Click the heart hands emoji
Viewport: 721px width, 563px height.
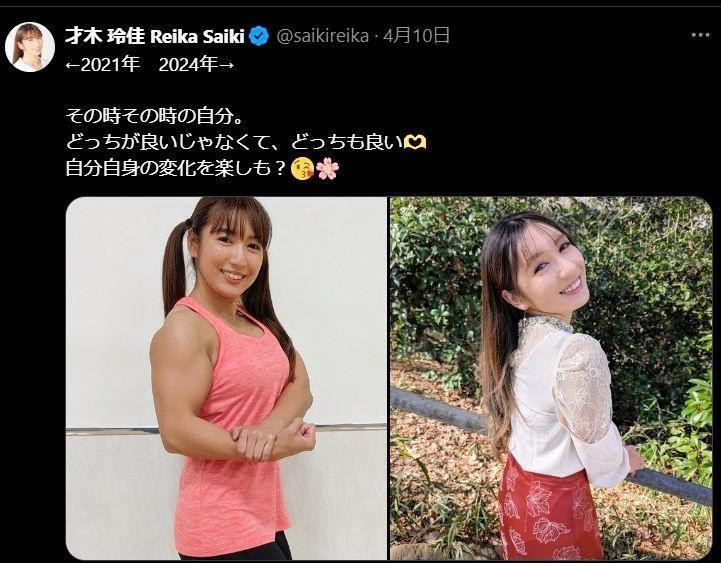415,142
